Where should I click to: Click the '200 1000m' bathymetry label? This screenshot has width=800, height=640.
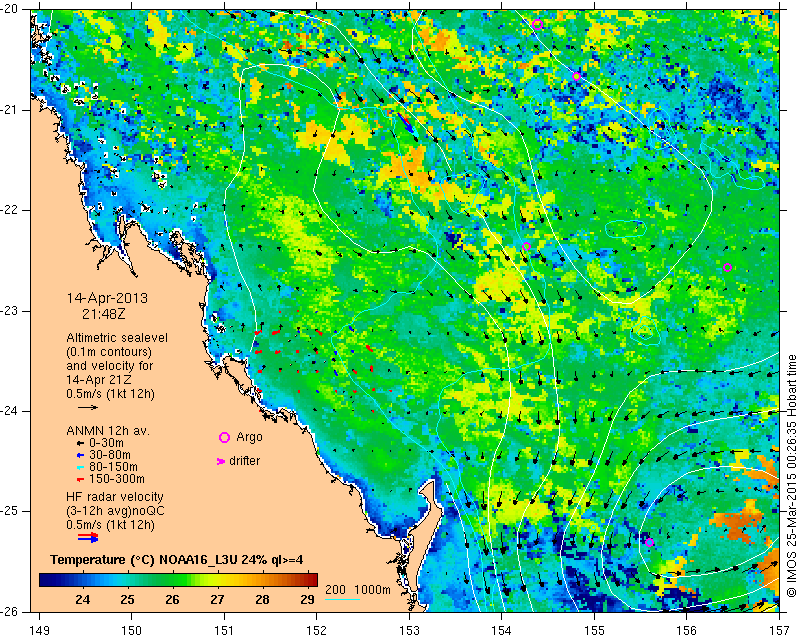coord(358,589)
